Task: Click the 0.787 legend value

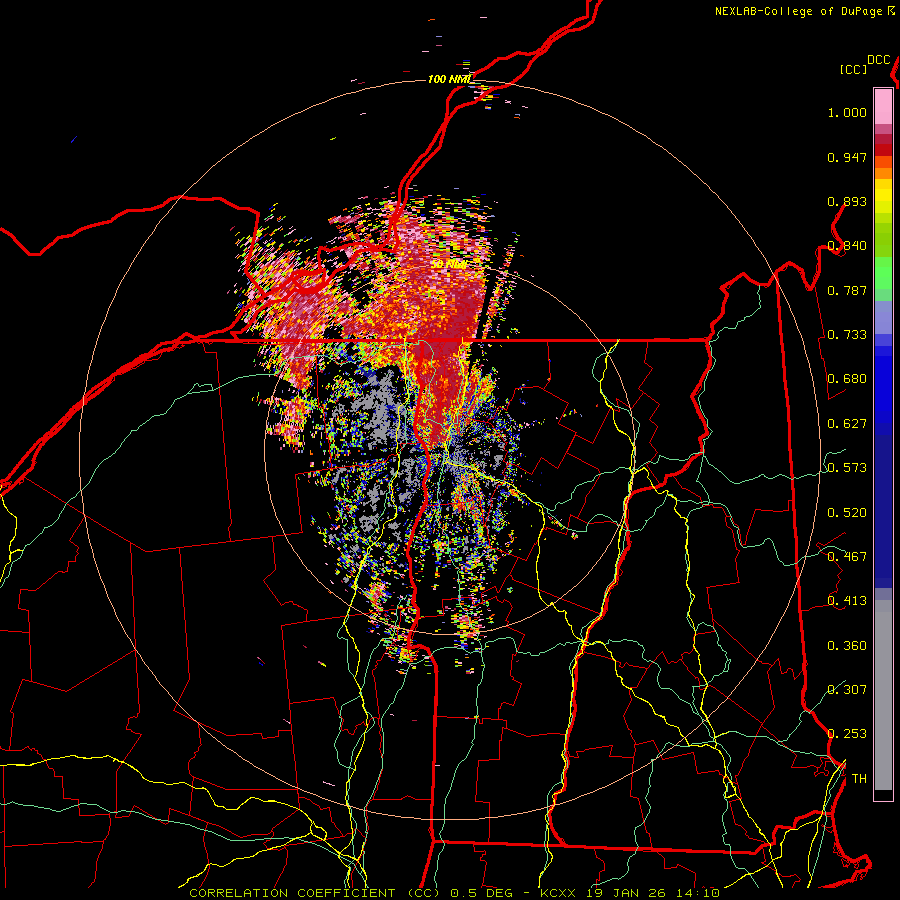Action: [847, 290]
